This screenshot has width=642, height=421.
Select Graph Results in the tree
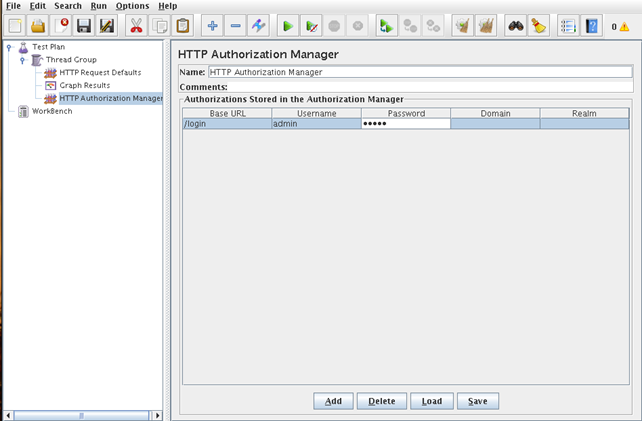tap(84, 86)
